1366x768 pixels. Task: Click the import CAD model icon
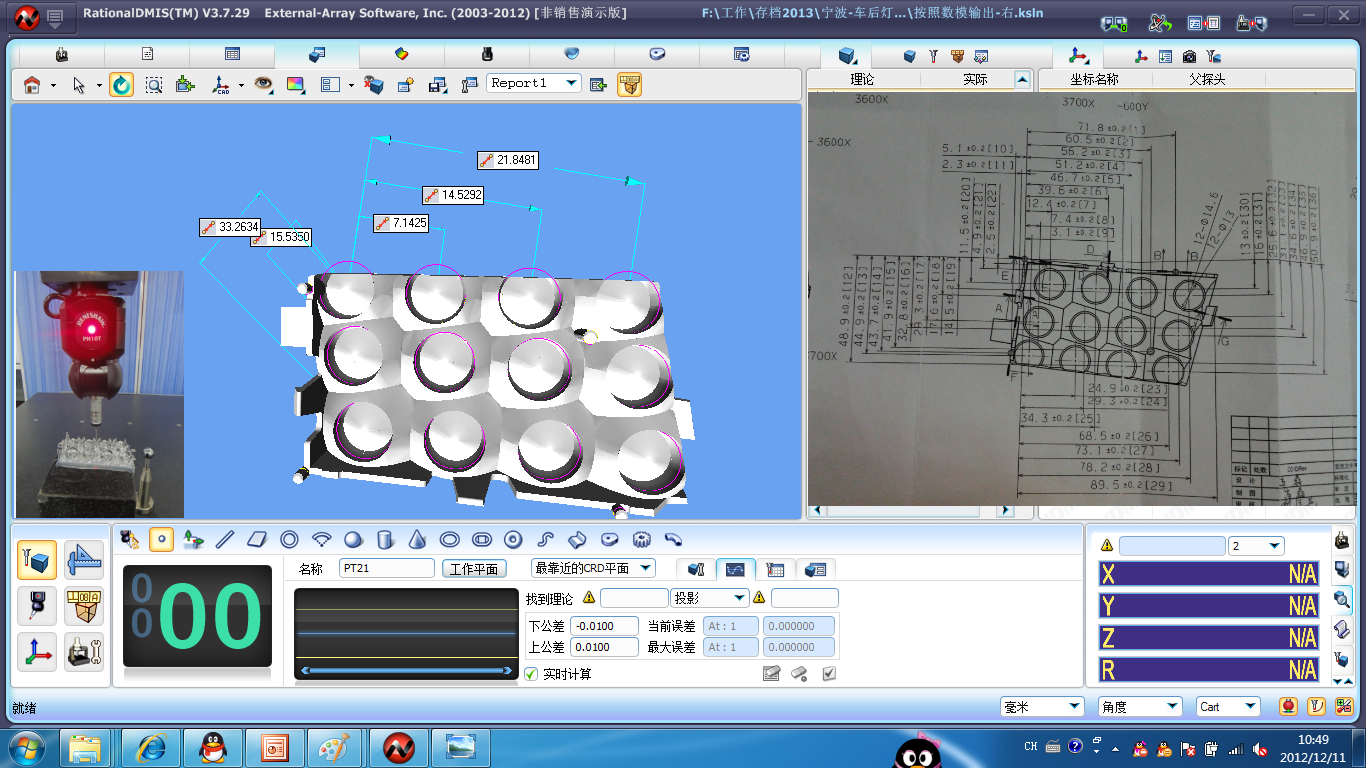[185, 85]
